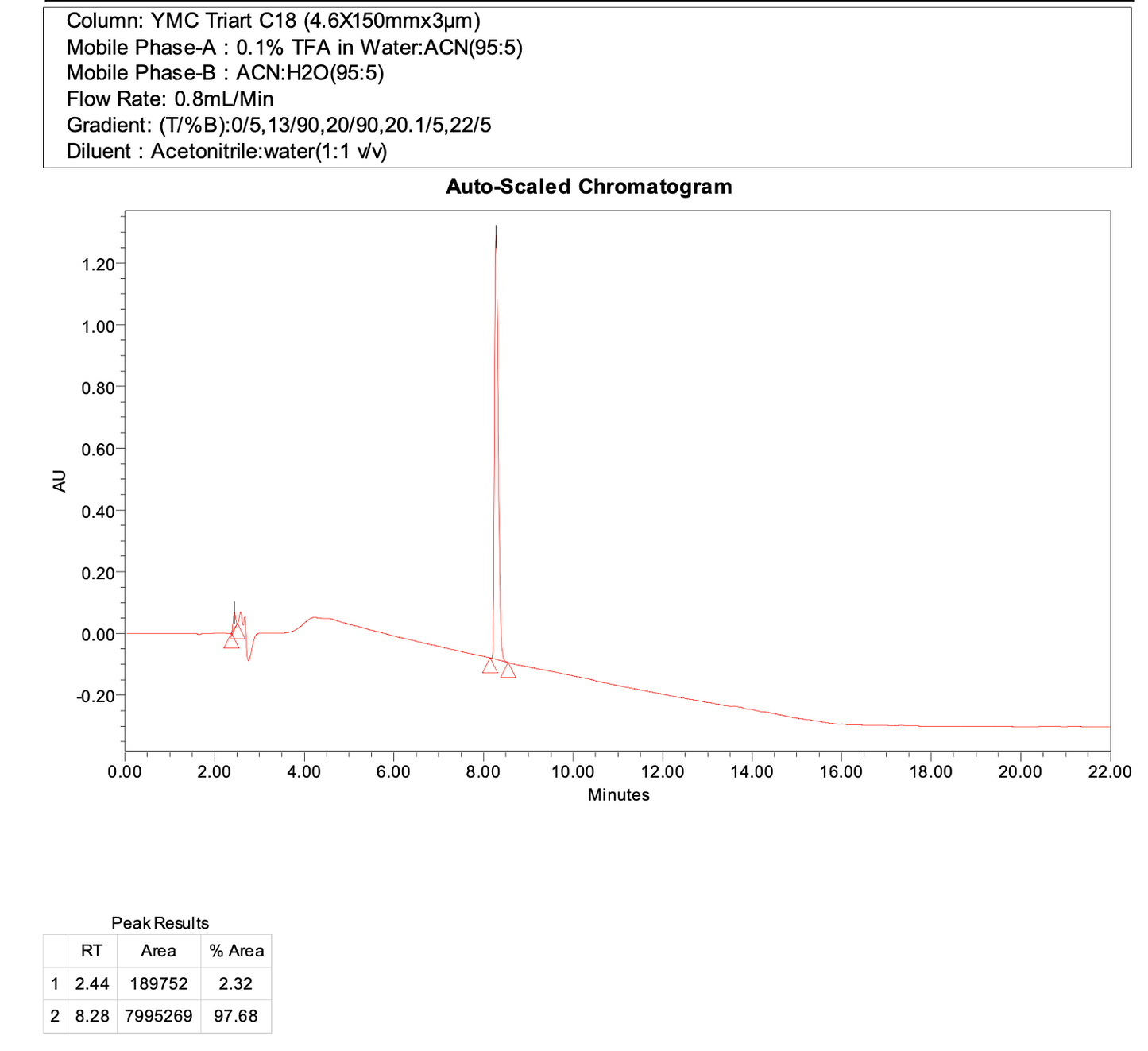The width and height of the screenshot is (1148, 1051).
Task: Select the area value 7995269
Action: pyautogui.click(x=158, y=1016)
